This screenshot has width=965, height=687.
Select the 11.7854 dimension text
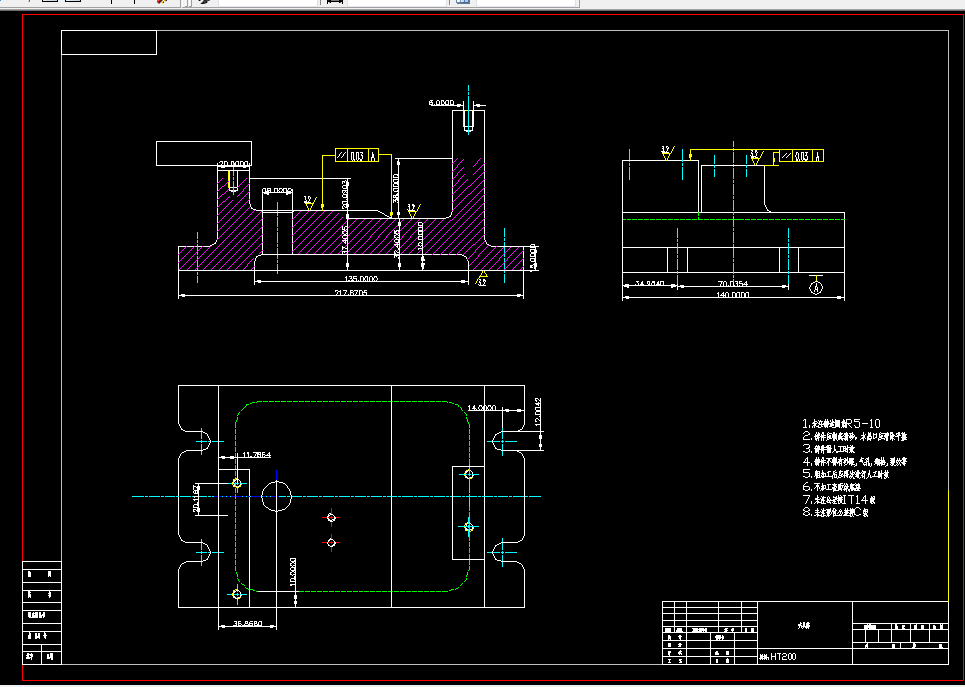(256, 455)
